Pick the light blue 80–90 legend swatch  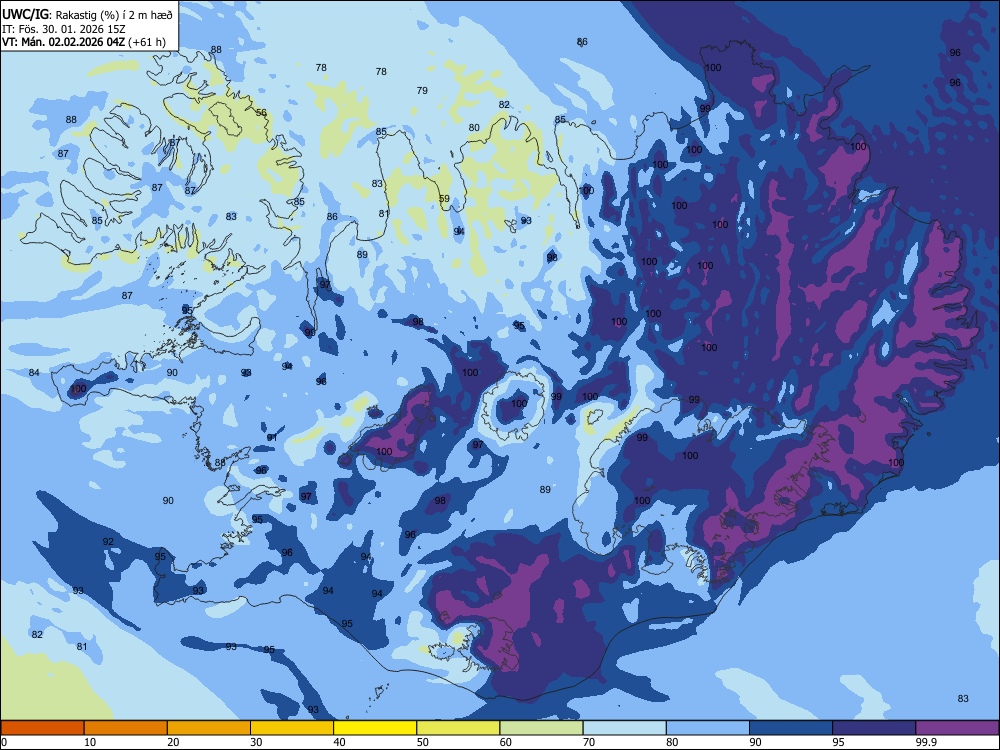coord(708,728)
